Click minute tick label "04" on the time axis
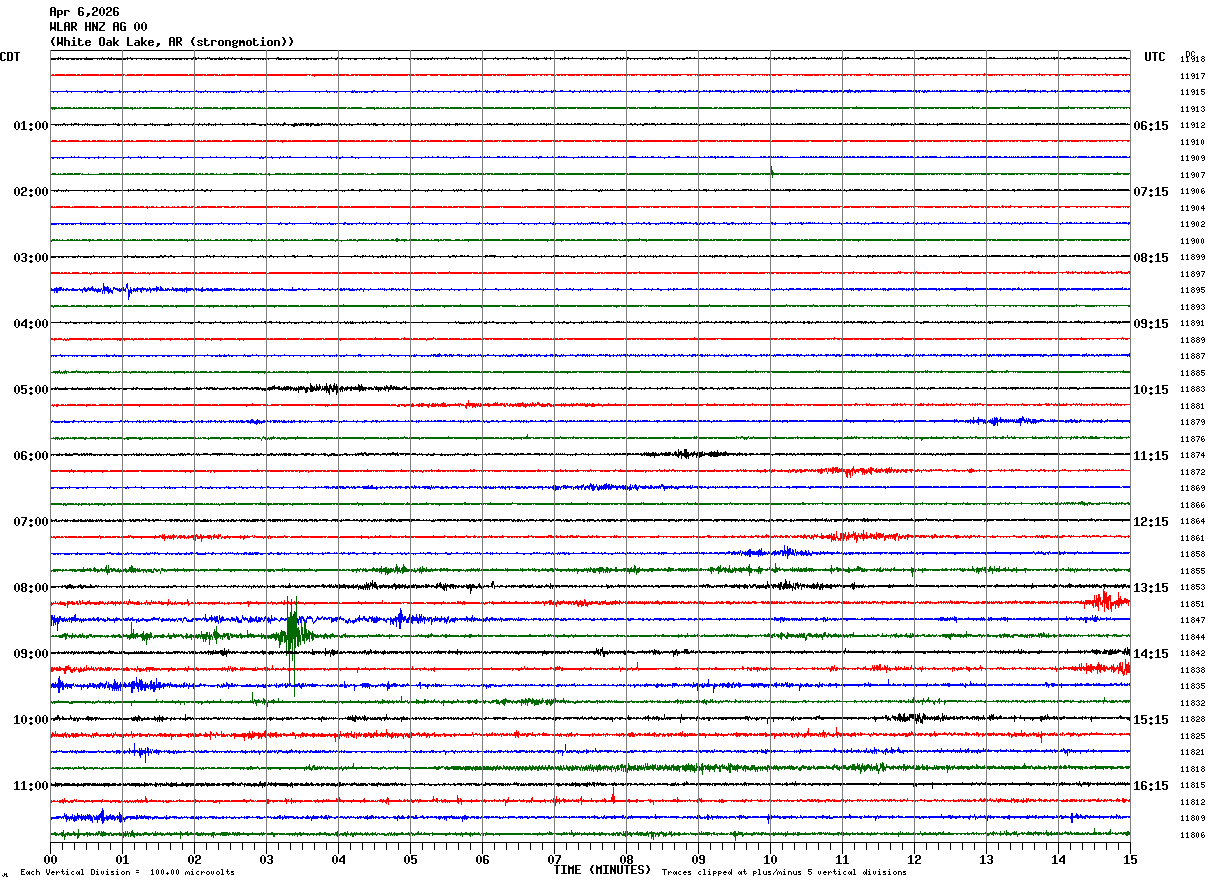The height and width of the screenshot is (886, 1210). pyautogui.click(x=338, y=860)
